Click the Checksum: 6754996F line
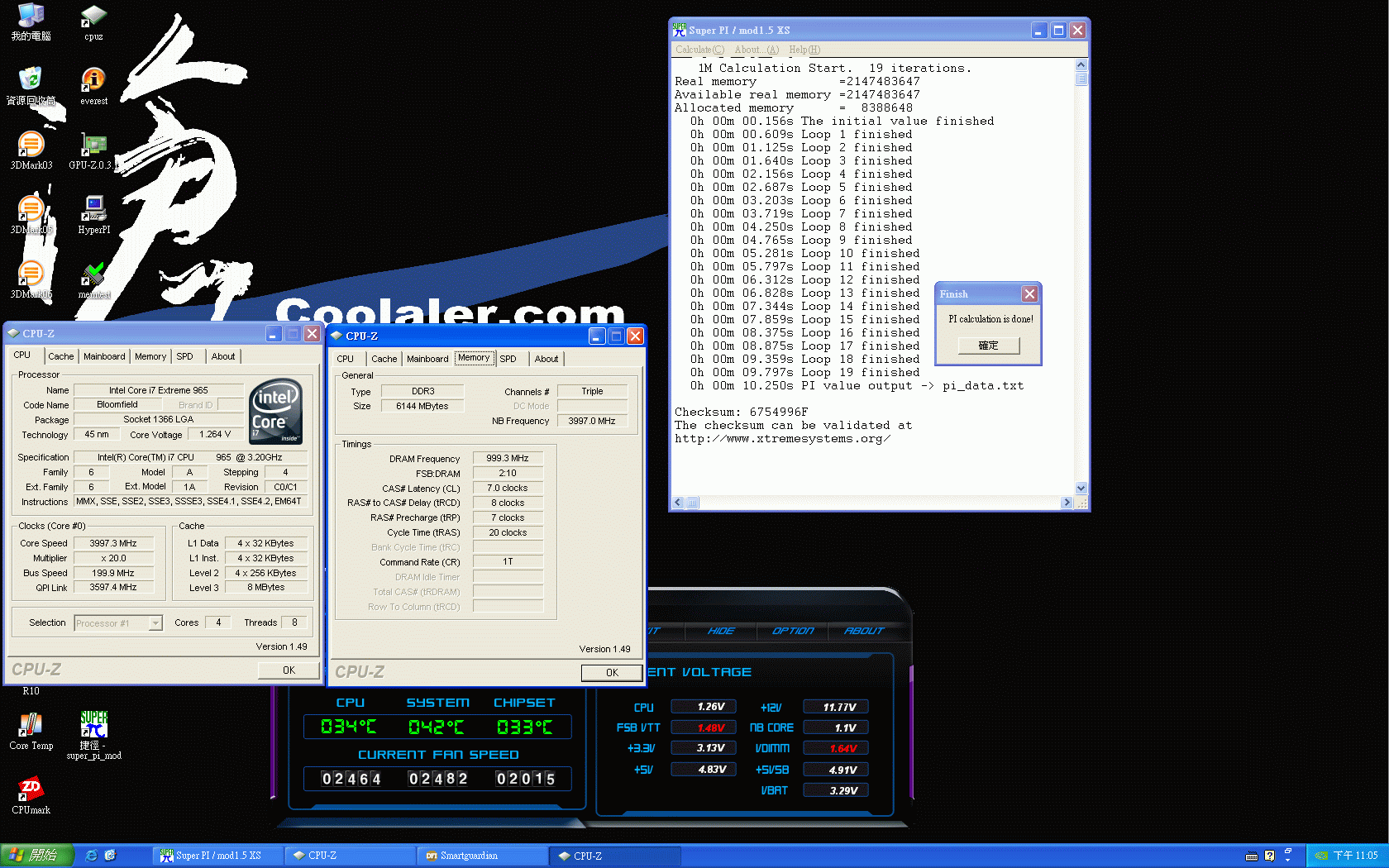 click(741, 412)
